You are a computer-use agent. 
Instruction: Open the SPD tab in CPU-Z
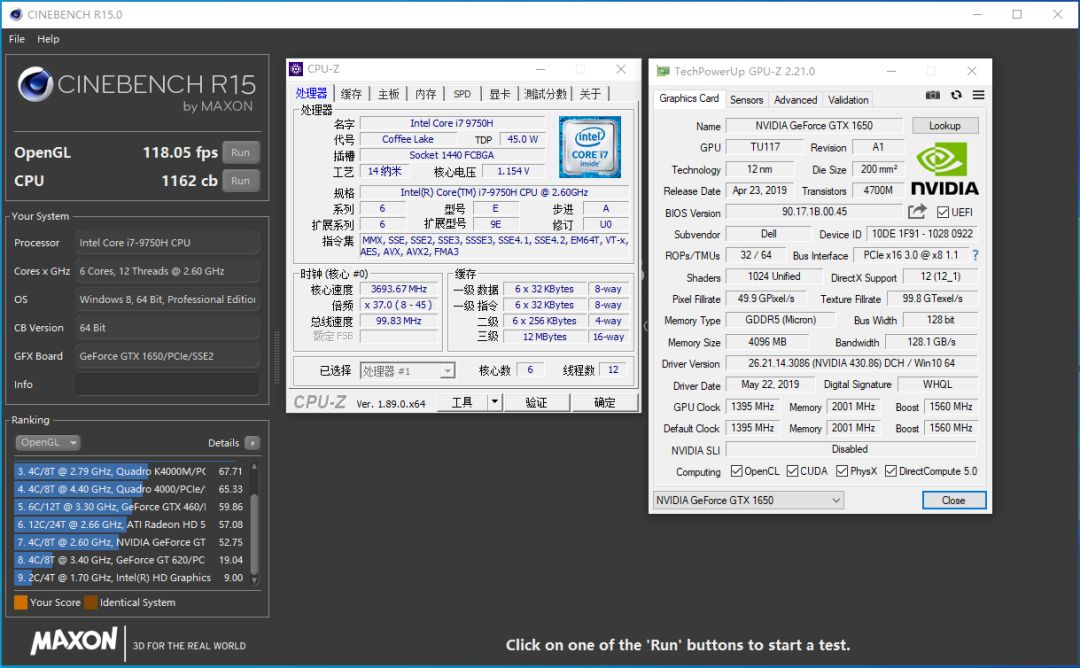(x=462, y=92)
